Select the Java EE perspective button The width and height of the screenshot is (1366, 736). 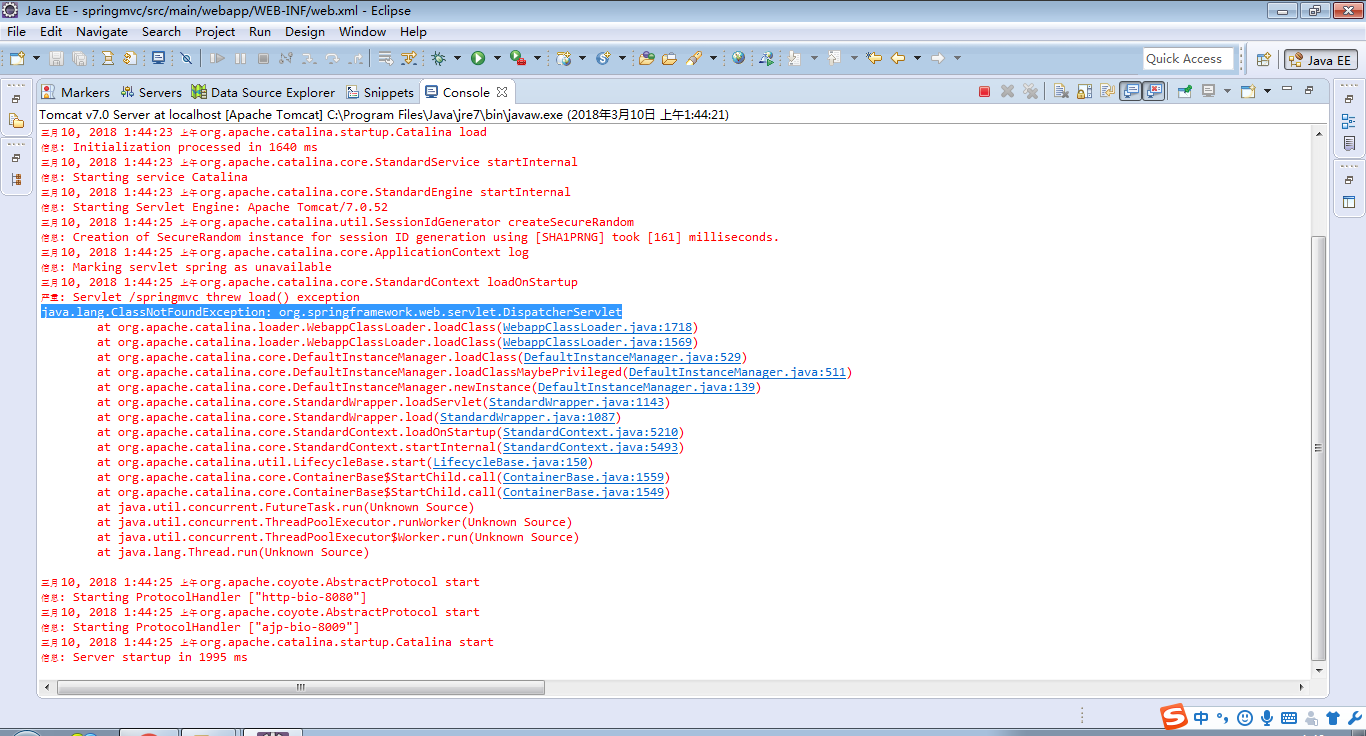[1321, 60]
